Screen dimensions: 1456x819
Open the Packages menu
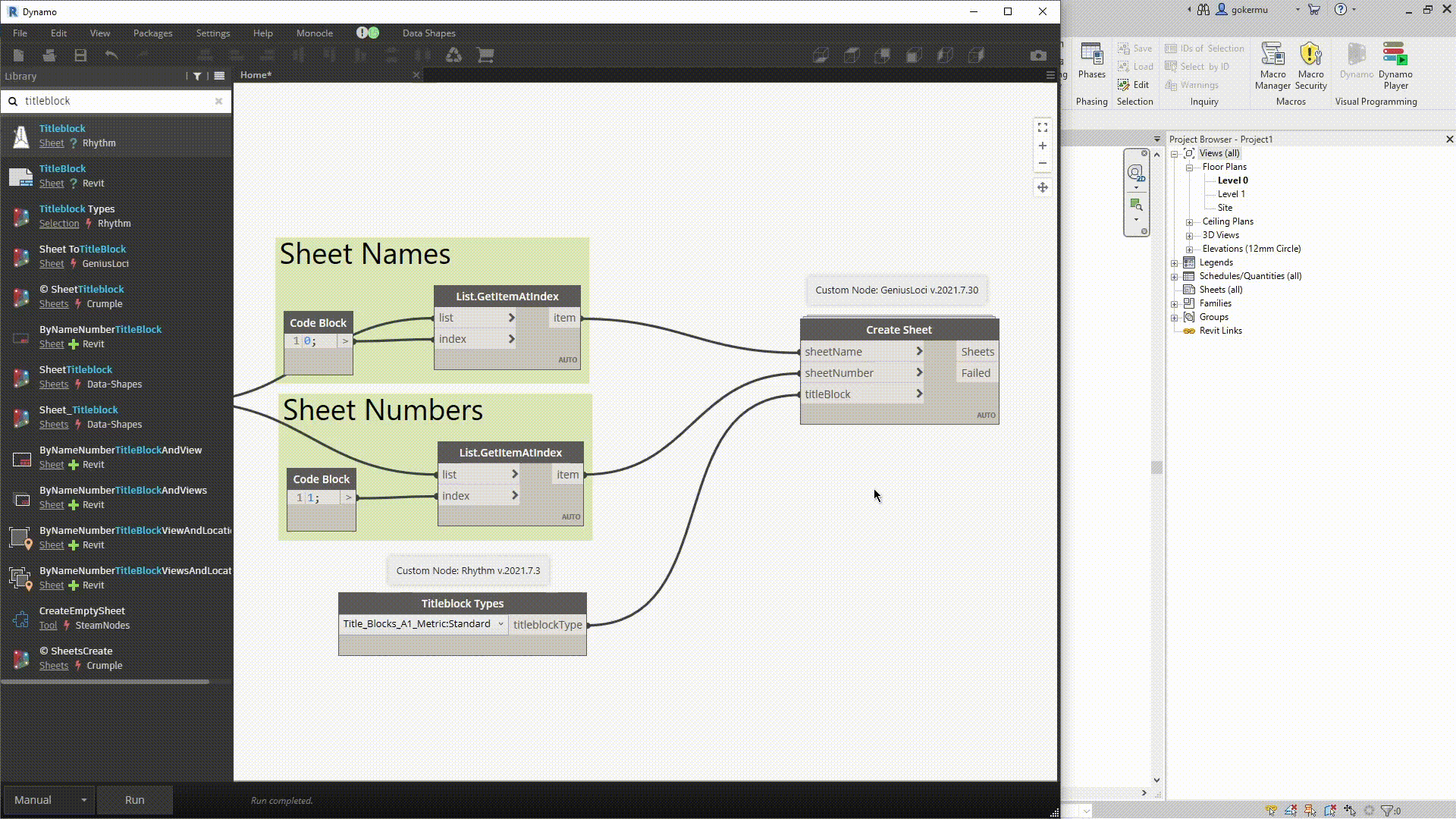[x=152, y=33]
